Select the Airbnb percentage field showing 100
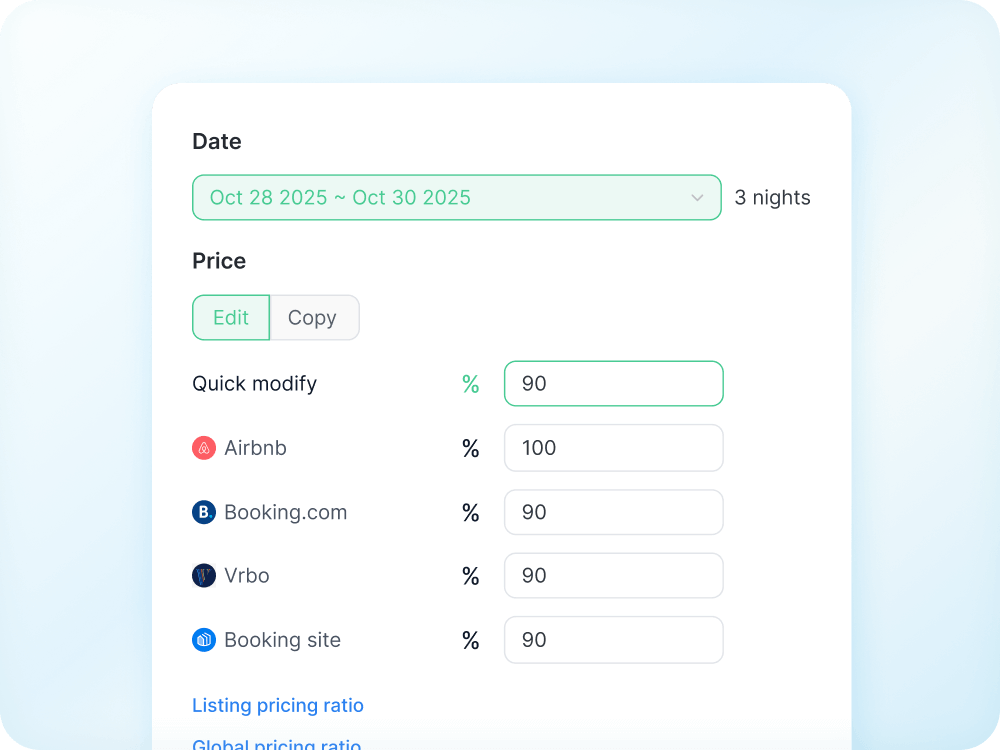This screenshot has width=1000, height=750. click(x=613, y=448)
